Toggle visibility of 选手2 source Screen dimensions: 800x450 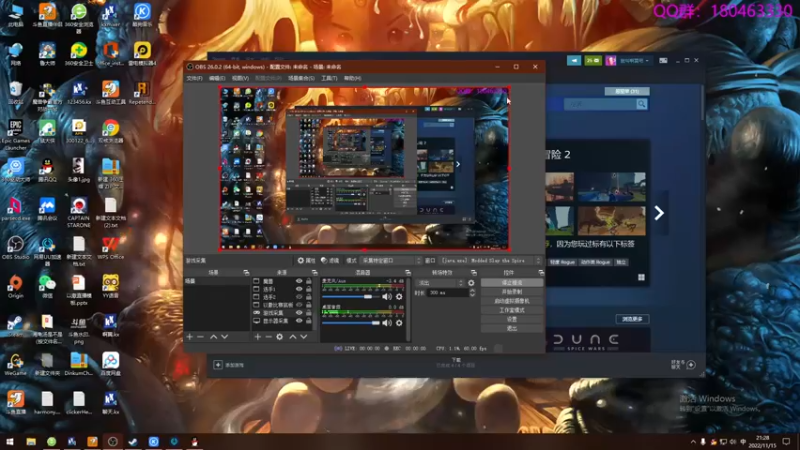[299, 296]
